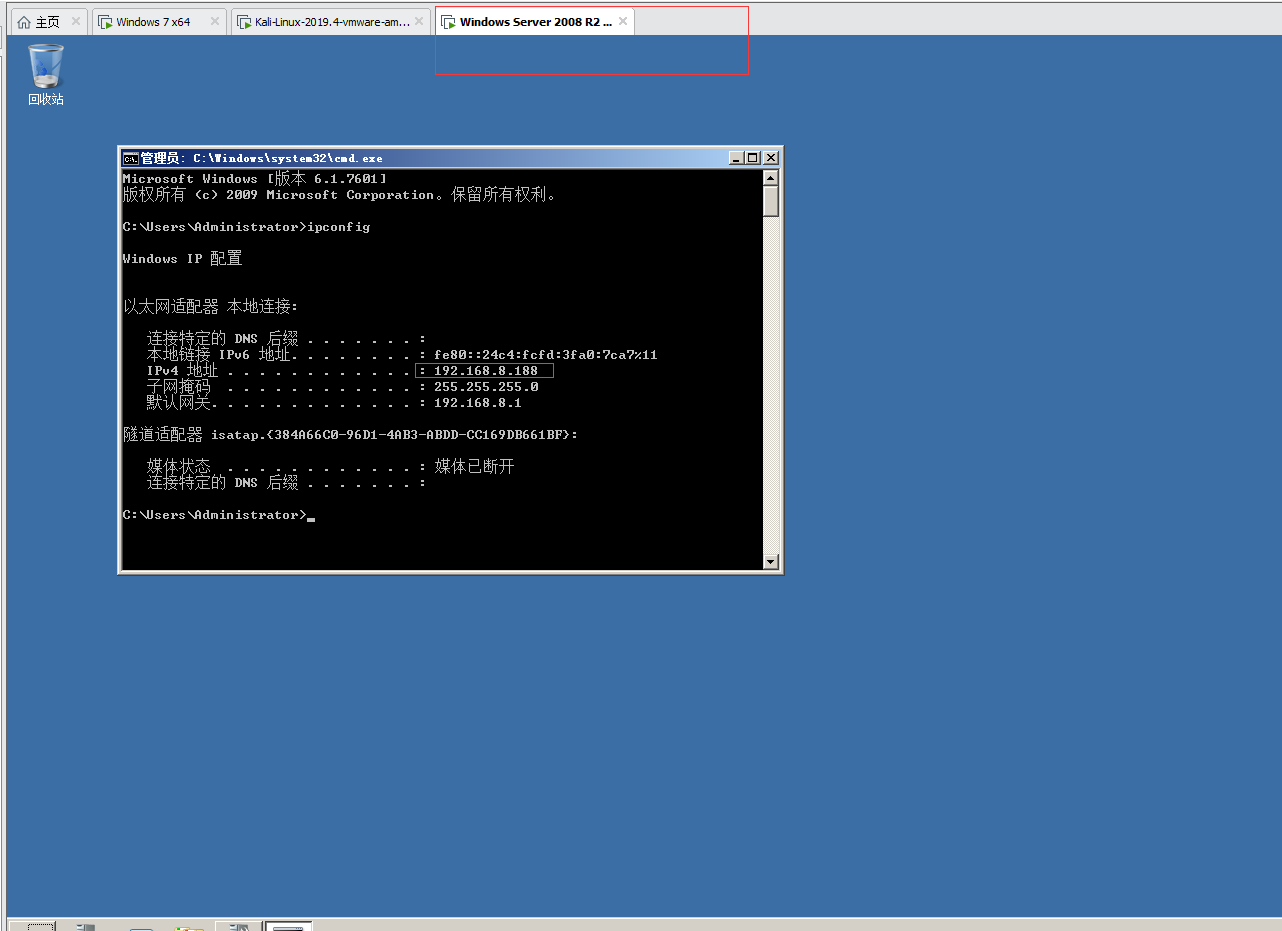1282x931 pixels.
Task: Close the Windows 7 x64 tab
Action: tap(215, 22)
